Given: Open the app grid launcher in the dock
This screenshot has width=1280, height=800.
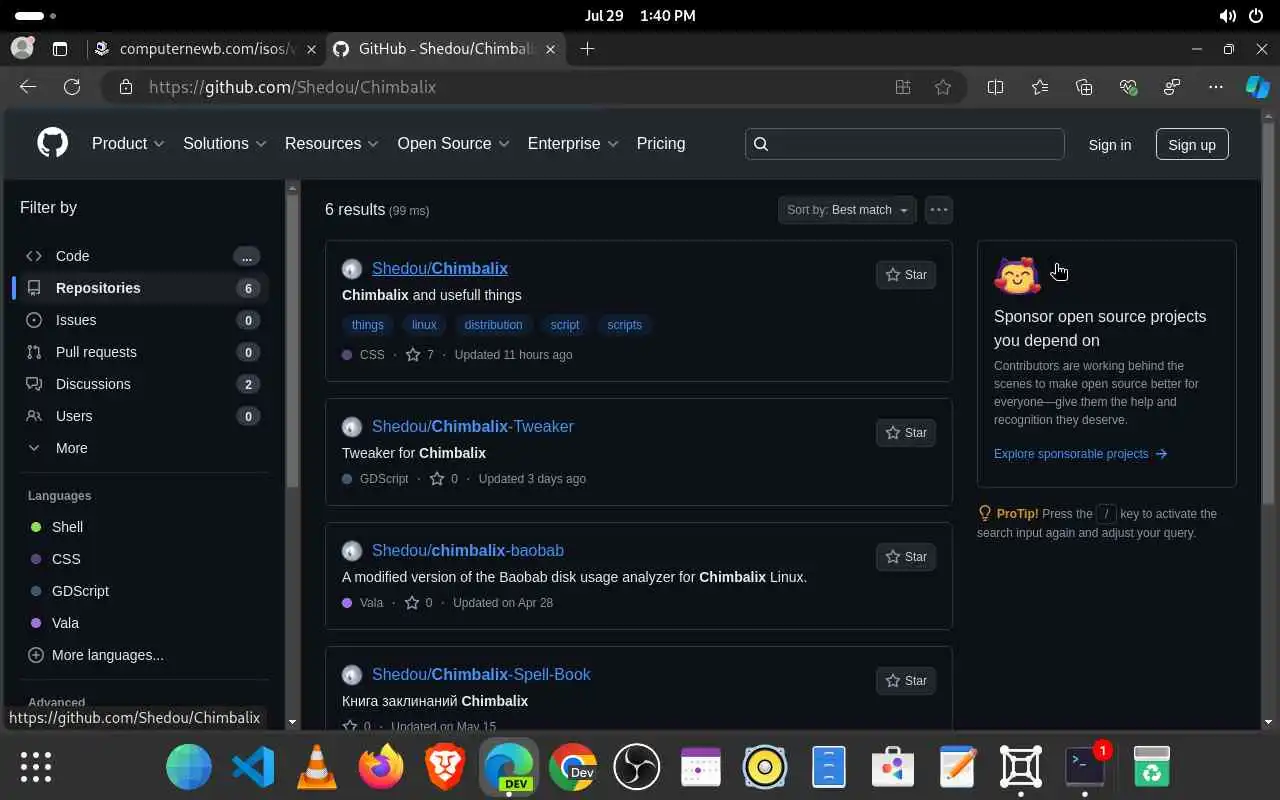Looking at the screenshot, I should 36,767.
